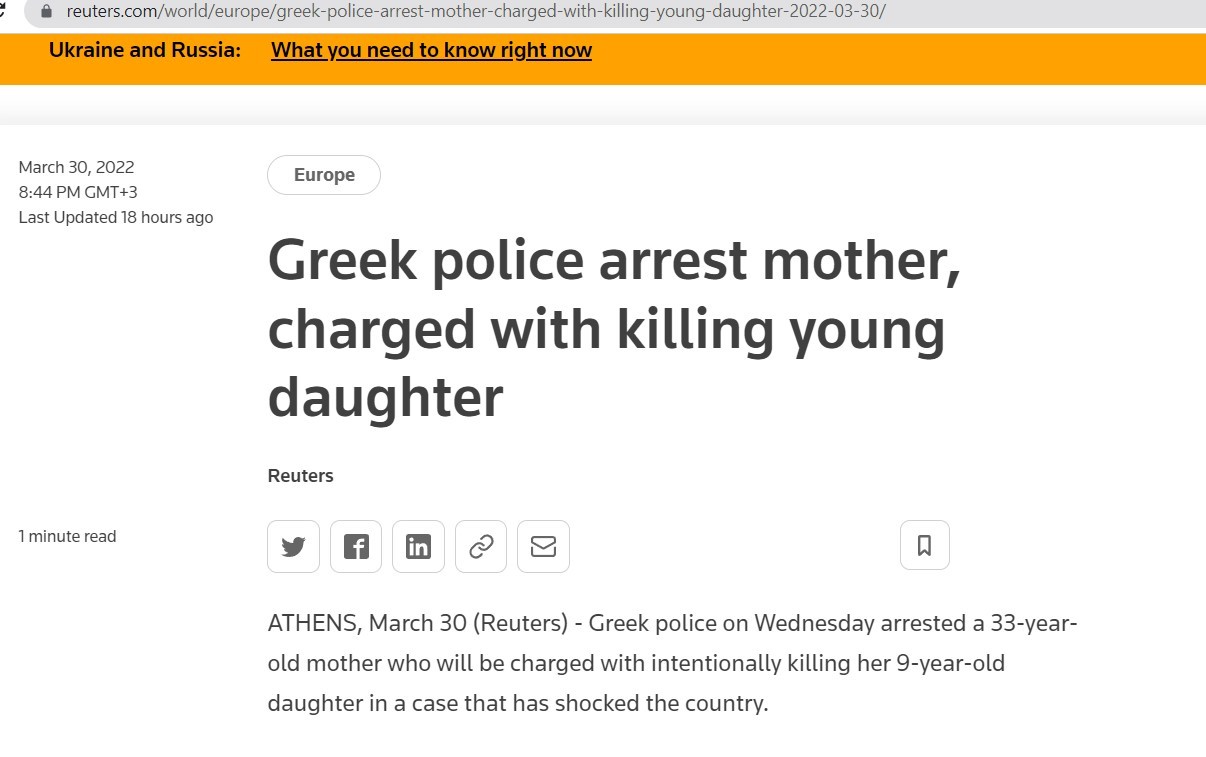1206x757 pixels.
Task: Click the 8:44 PM GMT+3 timestamp
Action: click(x=78, y=192)
